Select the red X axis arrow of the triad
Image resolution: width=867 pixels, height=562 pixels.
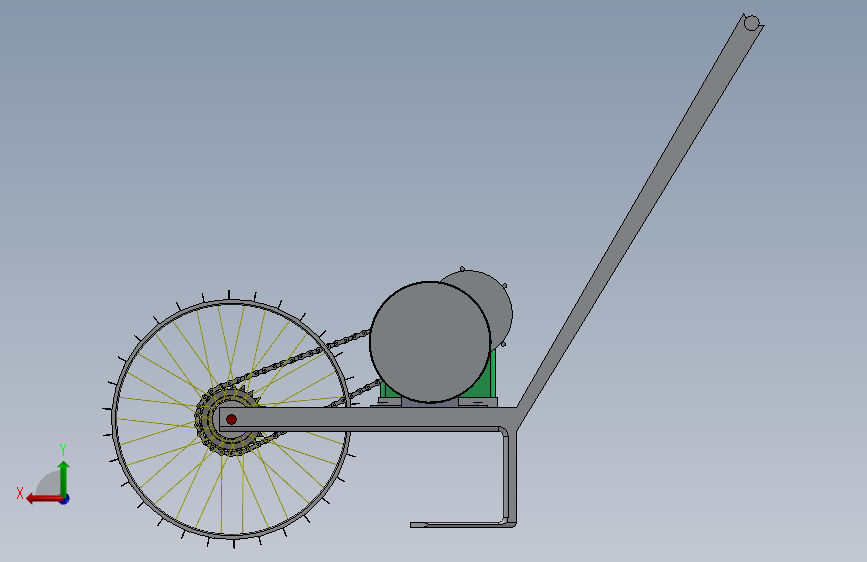[44, 499]
